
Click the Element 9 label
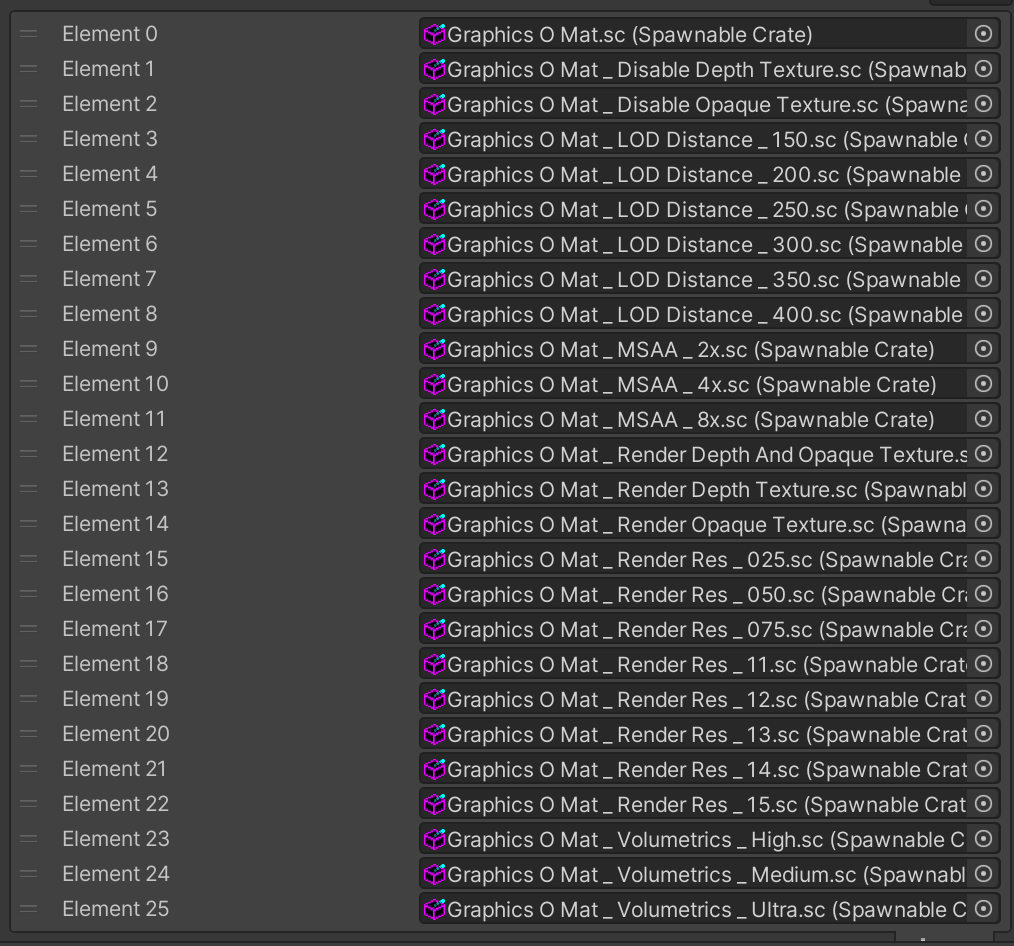click(x=110, y=349)
